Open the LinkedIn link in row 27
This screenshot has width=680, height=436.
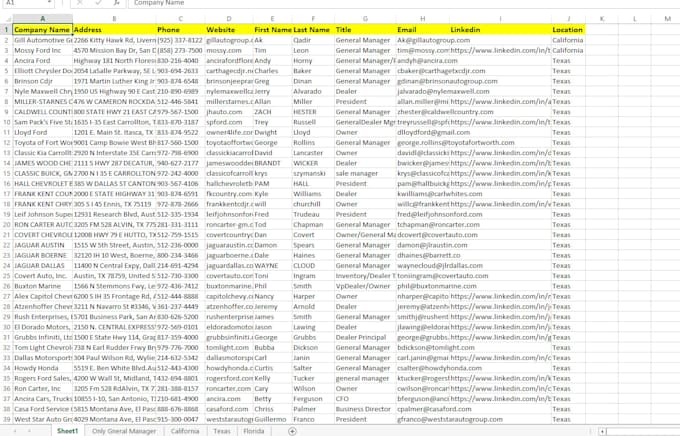(x=500, y=296)
